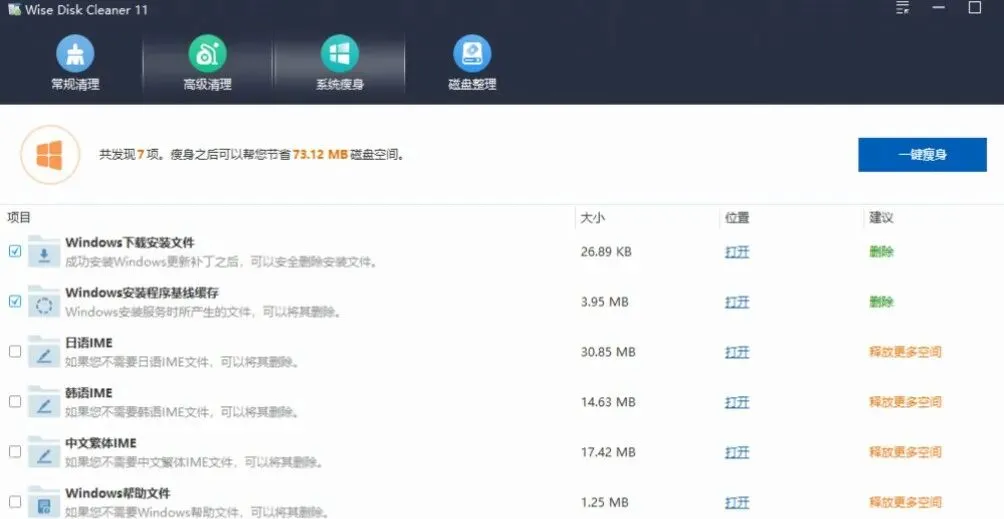Screen dimensions: 1004x519
Task: Check the 日语IME checkbox
Action: coord(15,351)
